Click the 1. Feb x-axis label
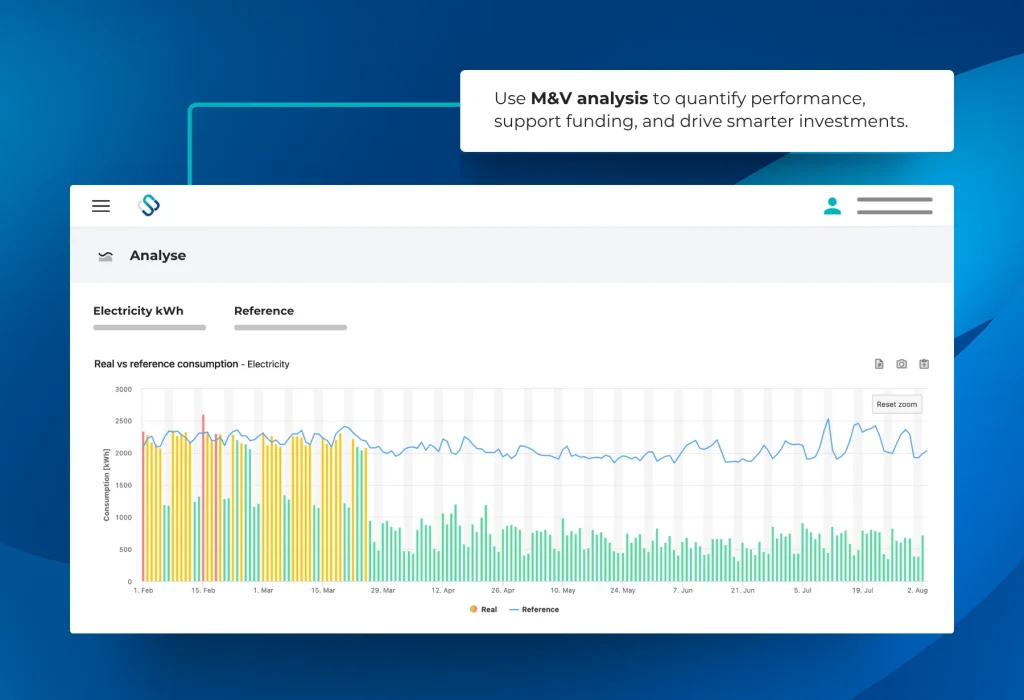 [143, 591]
